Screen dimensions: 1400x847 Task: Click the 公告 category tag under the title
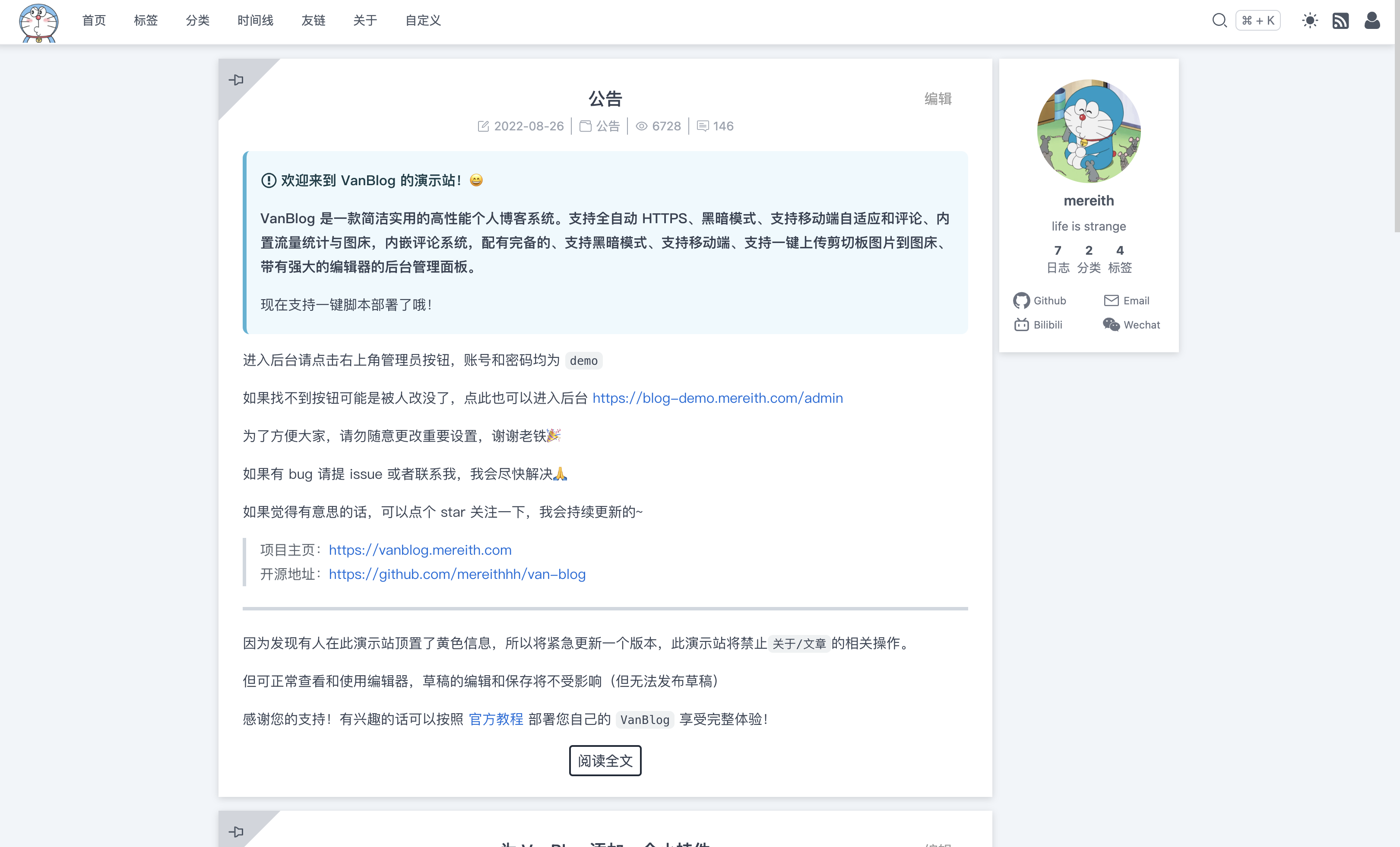click(608, 126)
